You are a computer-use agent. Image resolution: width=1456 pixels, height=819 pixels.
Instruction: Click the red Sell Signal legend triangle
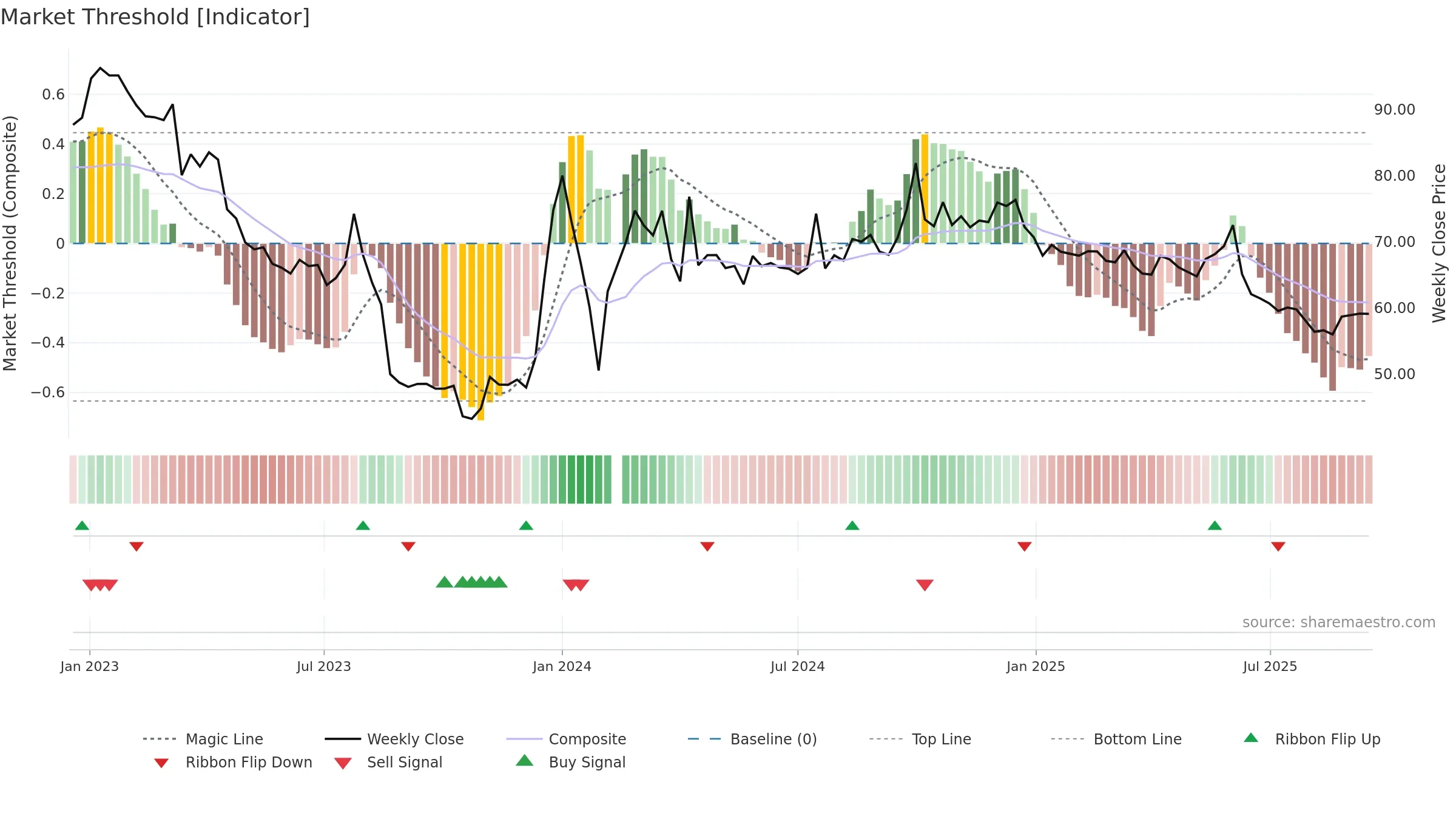343,763
